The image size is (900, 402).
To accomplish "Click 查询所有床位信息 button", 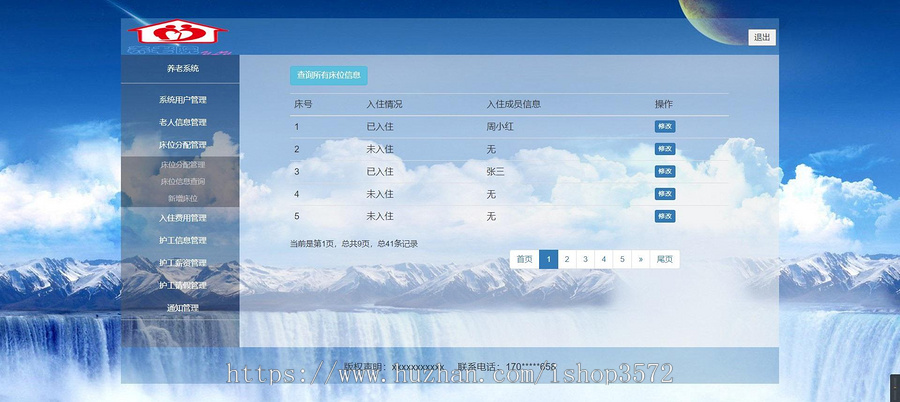I will pos(328,75).
